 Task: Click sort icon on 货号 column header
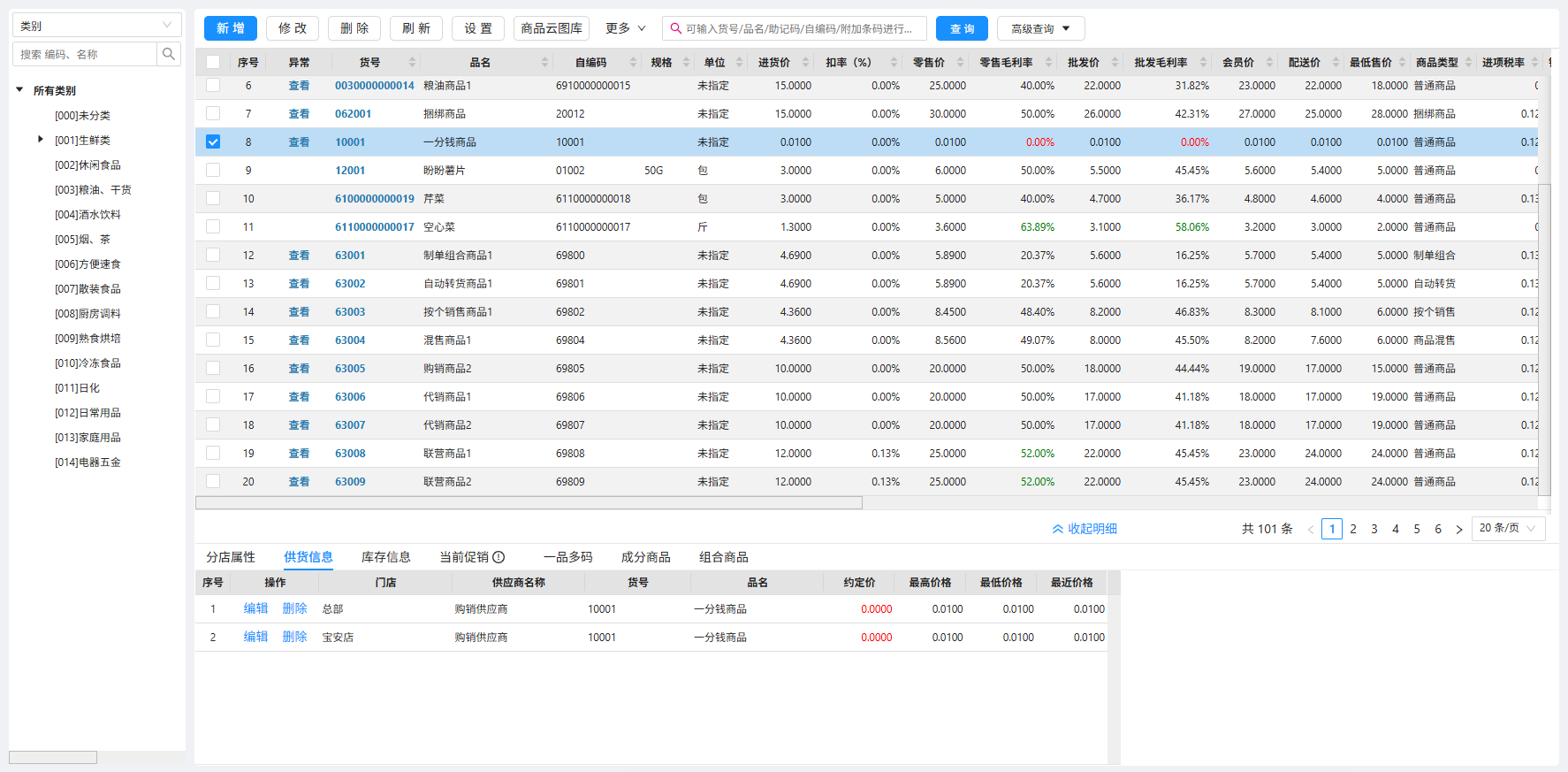point(412,62)
